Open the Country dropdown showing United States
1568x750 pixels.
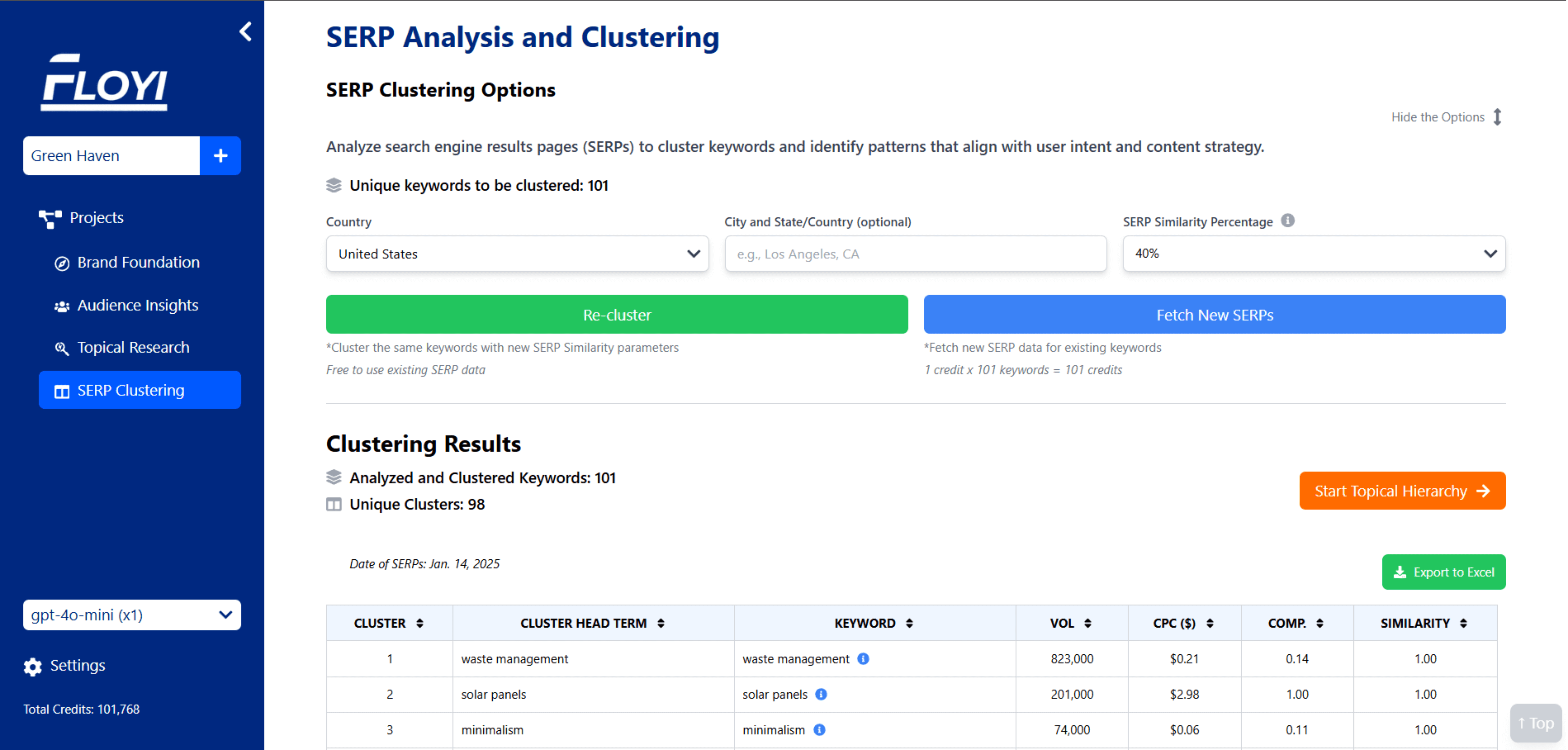click(x=517, y=254)
